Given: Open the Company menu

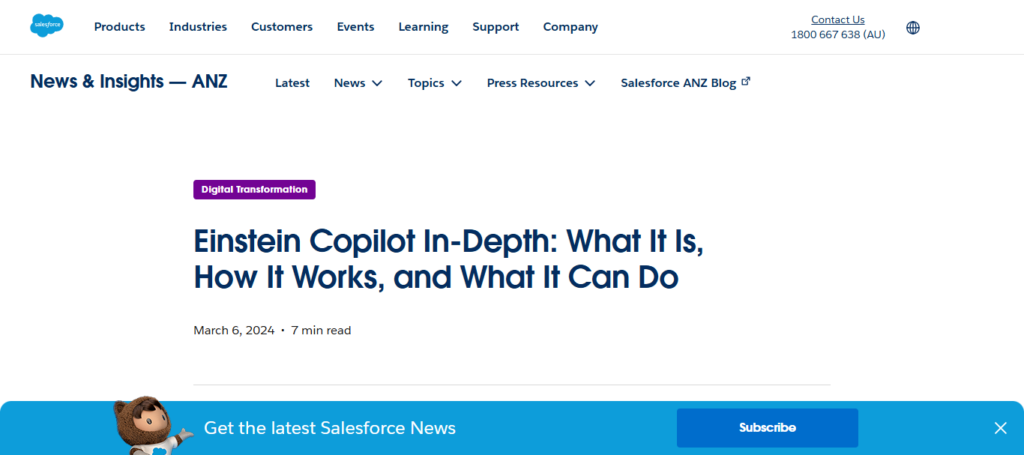Looking at the screenshot, I should click(570, 27).
